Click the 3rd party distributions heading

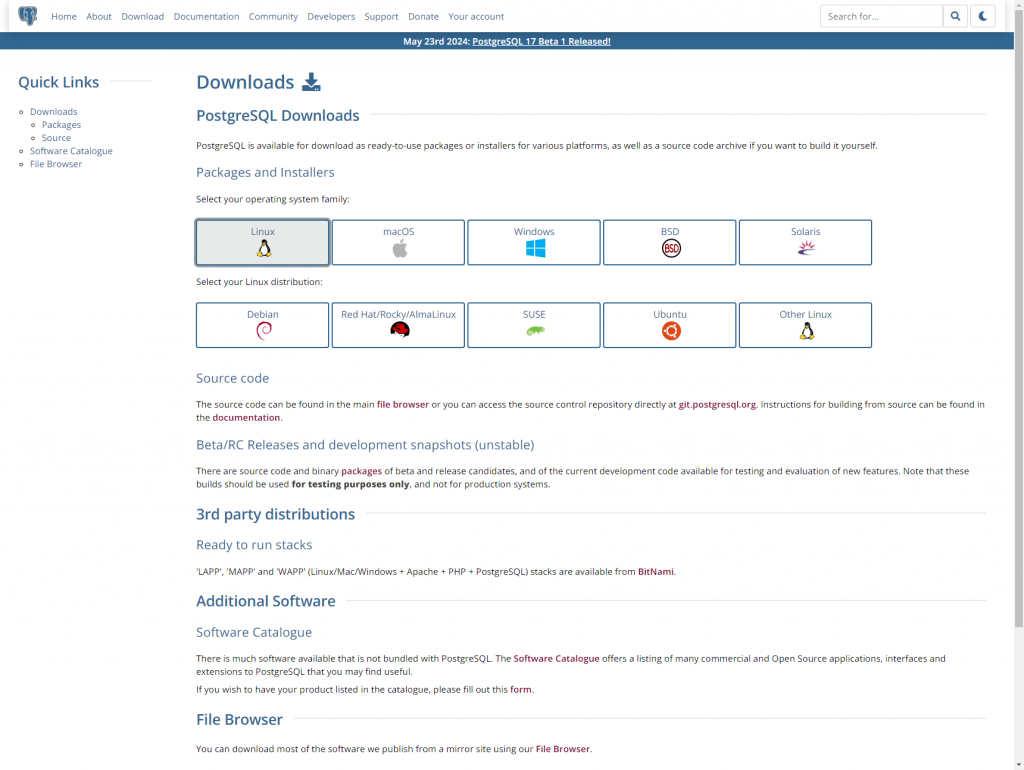click(x=276, y=514)
